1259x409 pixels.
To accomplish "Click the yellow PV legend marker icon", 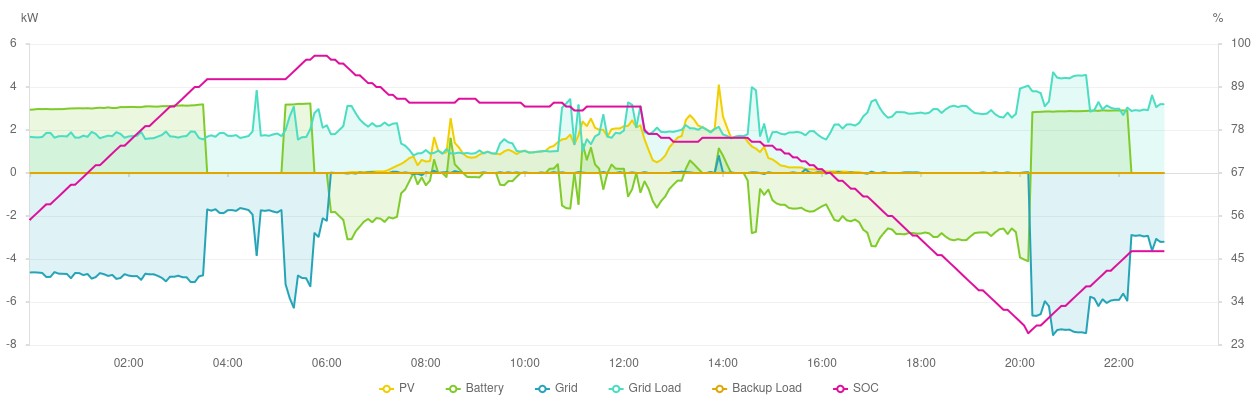I will coord(387,388).
